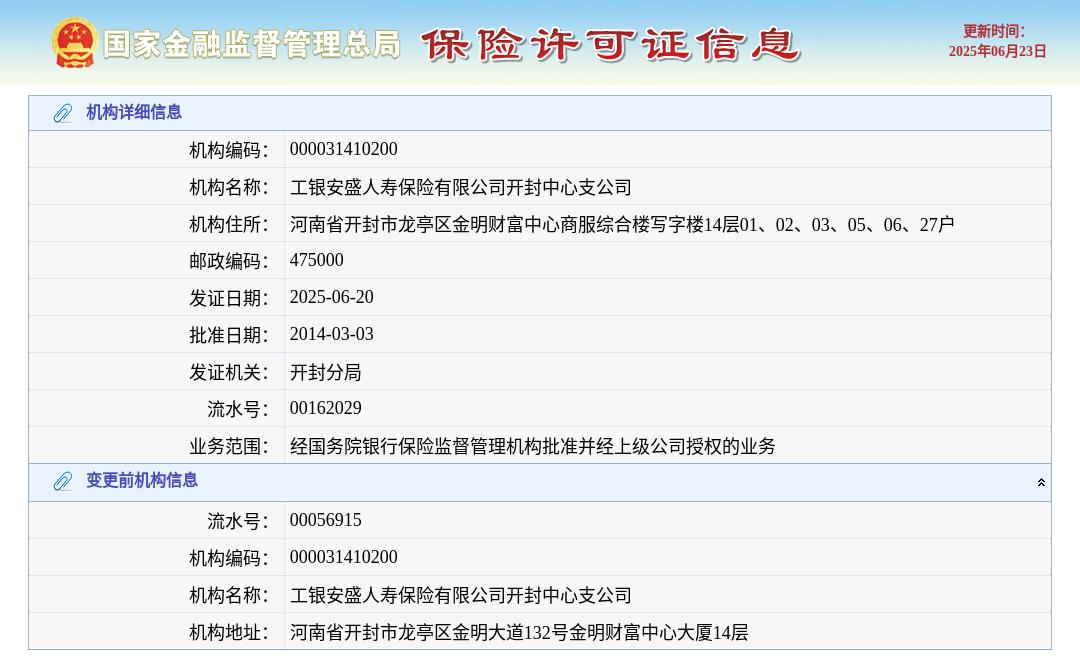Click the national emblem logo

pyautogui.click(x=74, y=43)
